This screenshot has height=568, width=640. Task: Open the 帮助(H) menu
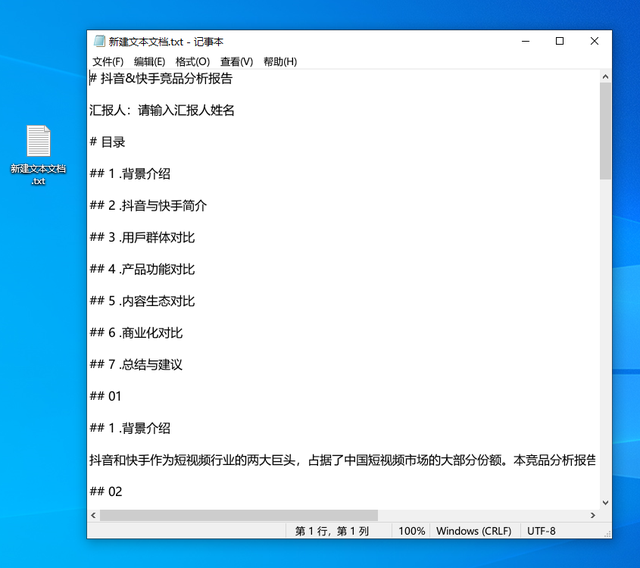280,62
